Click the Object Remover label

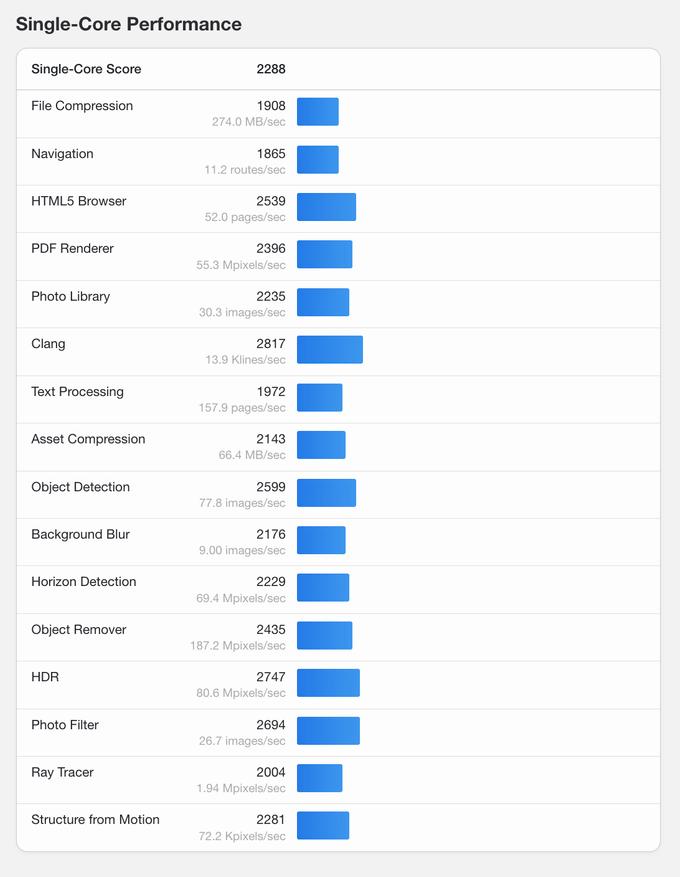click(79, 629)
